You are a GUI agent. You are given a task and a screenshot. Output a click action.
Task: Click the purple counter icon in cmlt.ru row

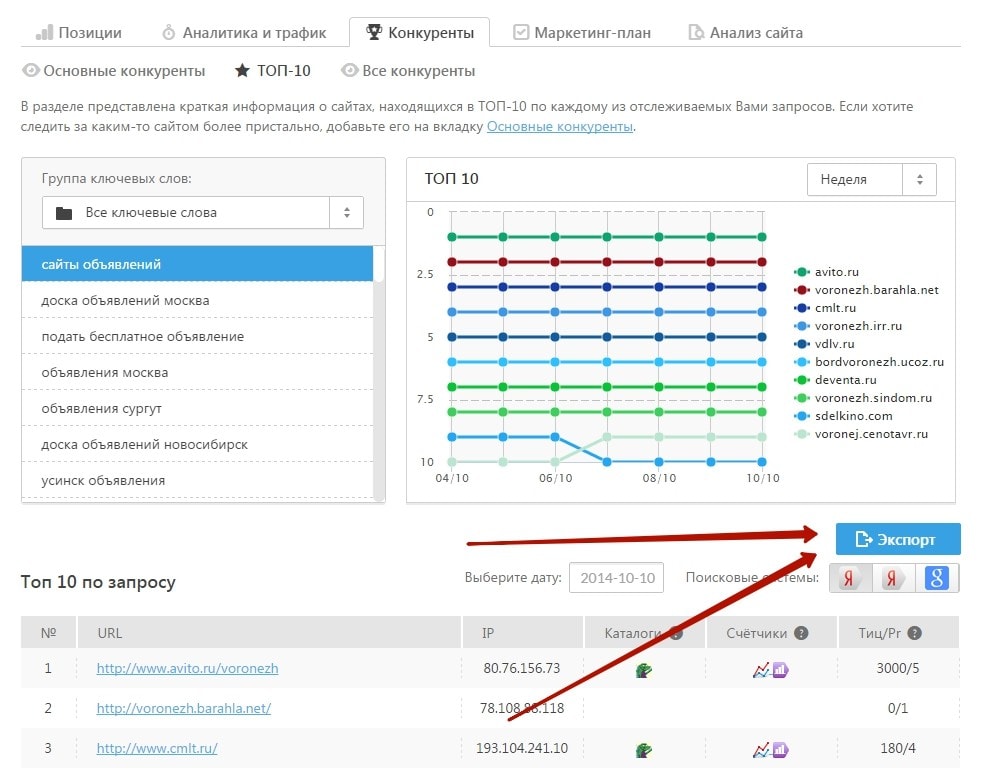tap(780, 749)
